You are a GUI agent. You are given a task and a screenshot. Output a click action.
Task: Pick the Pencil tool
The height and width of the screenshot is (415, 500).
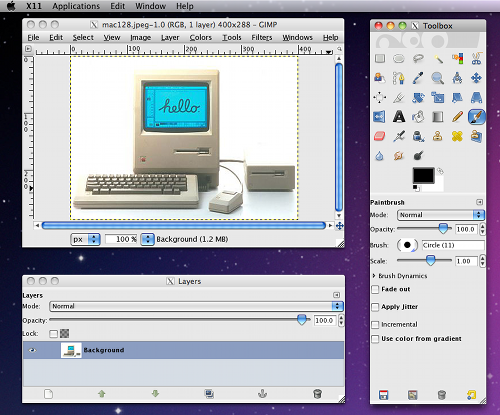click(x=457, y=117)
